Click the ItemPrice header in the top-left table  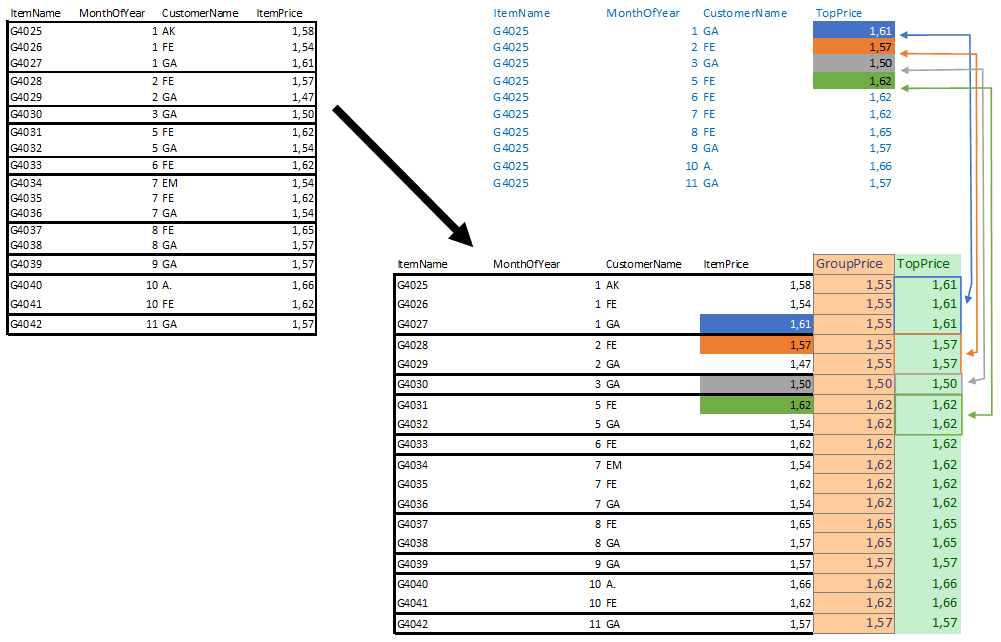(x=280, y=13)
